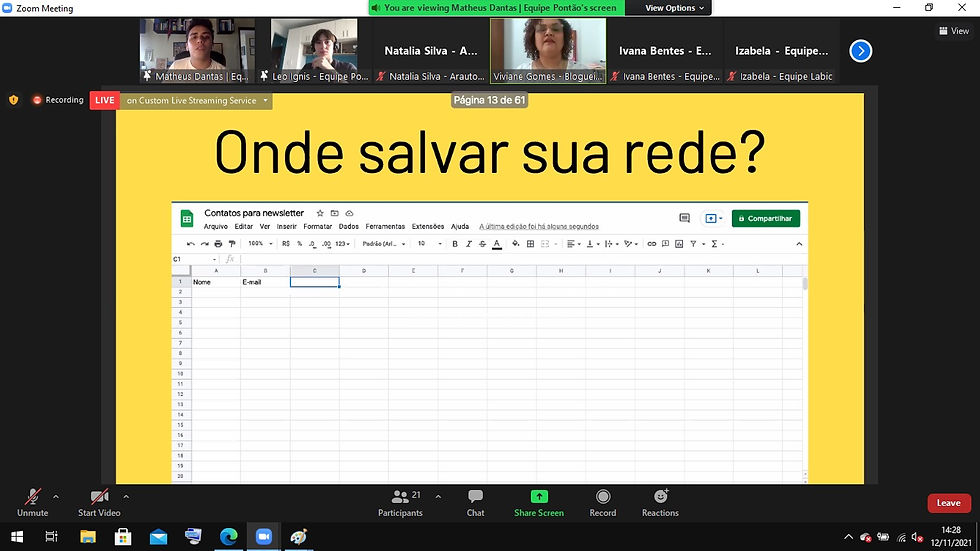
Task: Click the last edit link text
Action: coord(539,227)
